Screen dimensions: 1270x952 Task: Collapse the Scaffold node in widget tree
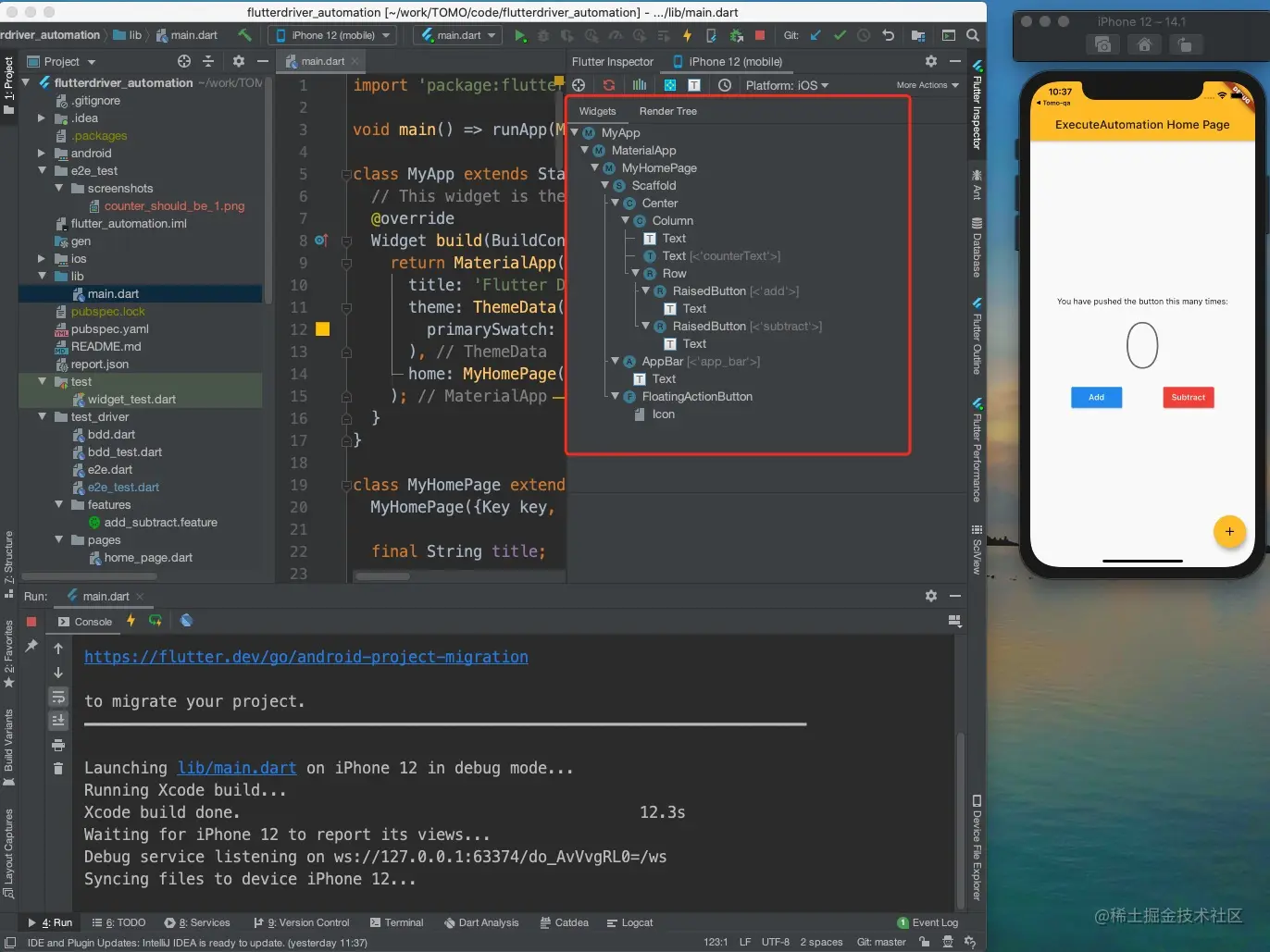pyautogui.click(x=605, y=185)
